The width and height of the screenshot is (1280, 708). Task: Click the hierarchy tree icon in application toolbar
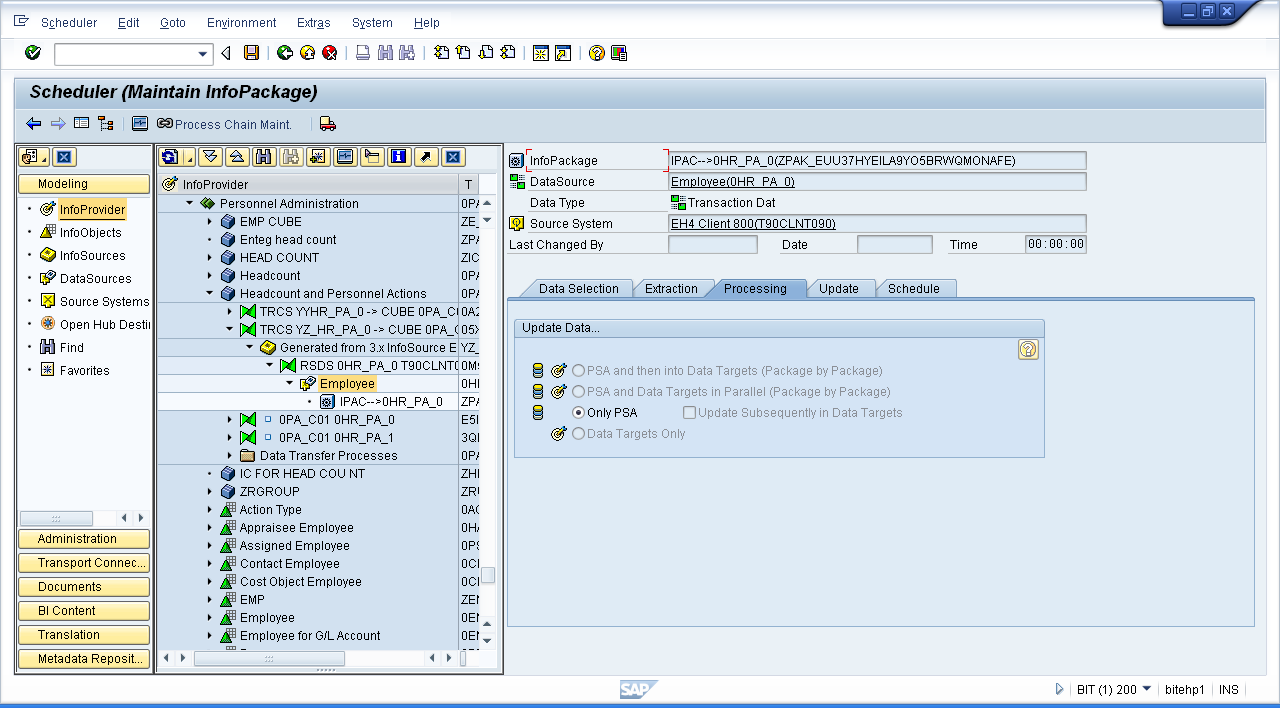105,124
